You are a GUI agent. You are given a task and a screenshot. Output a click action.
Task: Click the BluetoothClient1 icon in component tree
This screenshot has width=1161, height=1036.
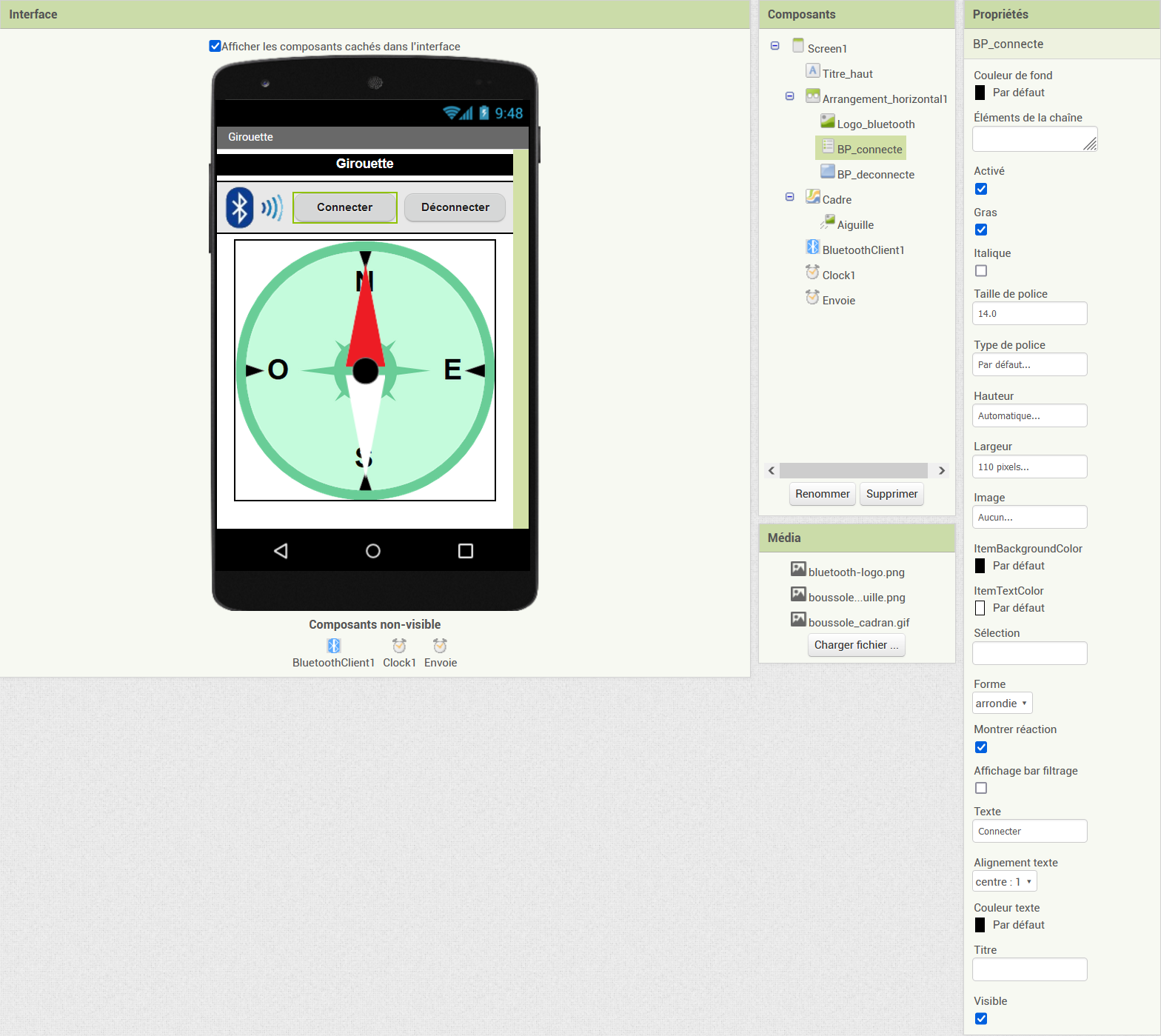click(x=813, y=247)
